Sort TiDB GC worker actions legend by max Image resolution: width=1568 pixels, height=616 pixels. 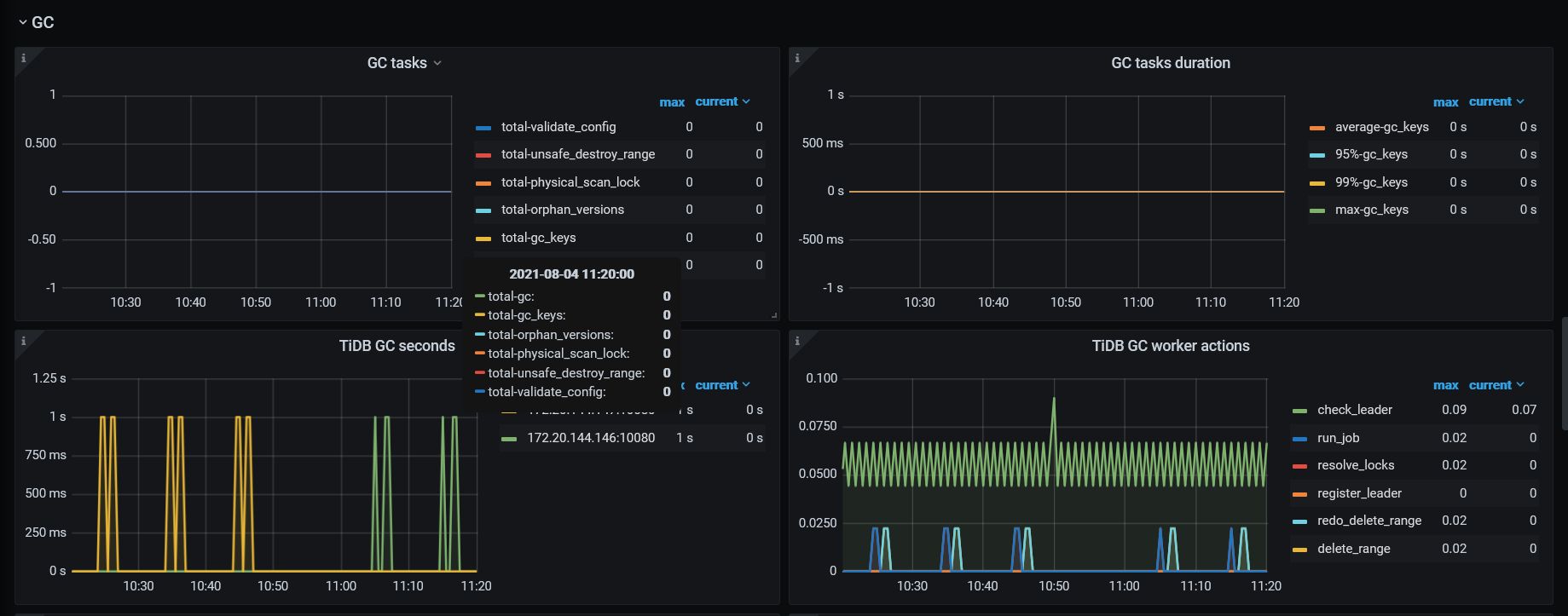point(1445,385)
